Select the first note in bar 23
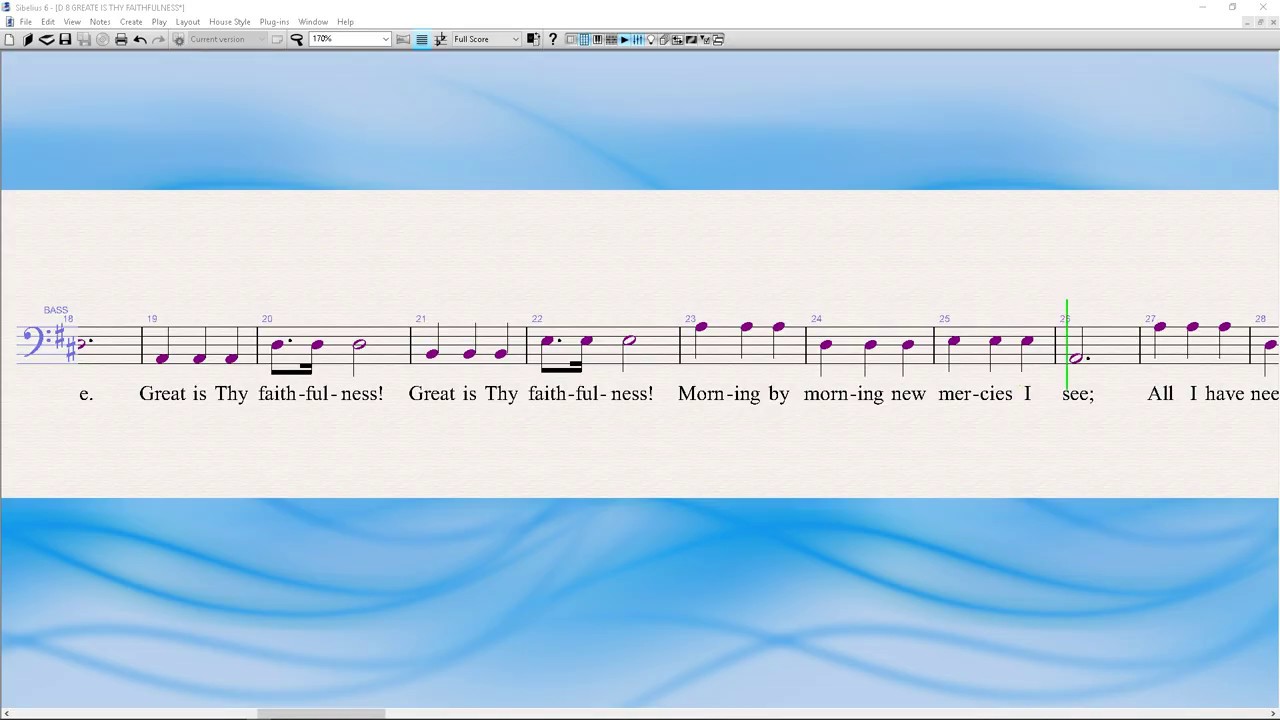Screen dimensions: 1280x720 [x=701, y=327]
